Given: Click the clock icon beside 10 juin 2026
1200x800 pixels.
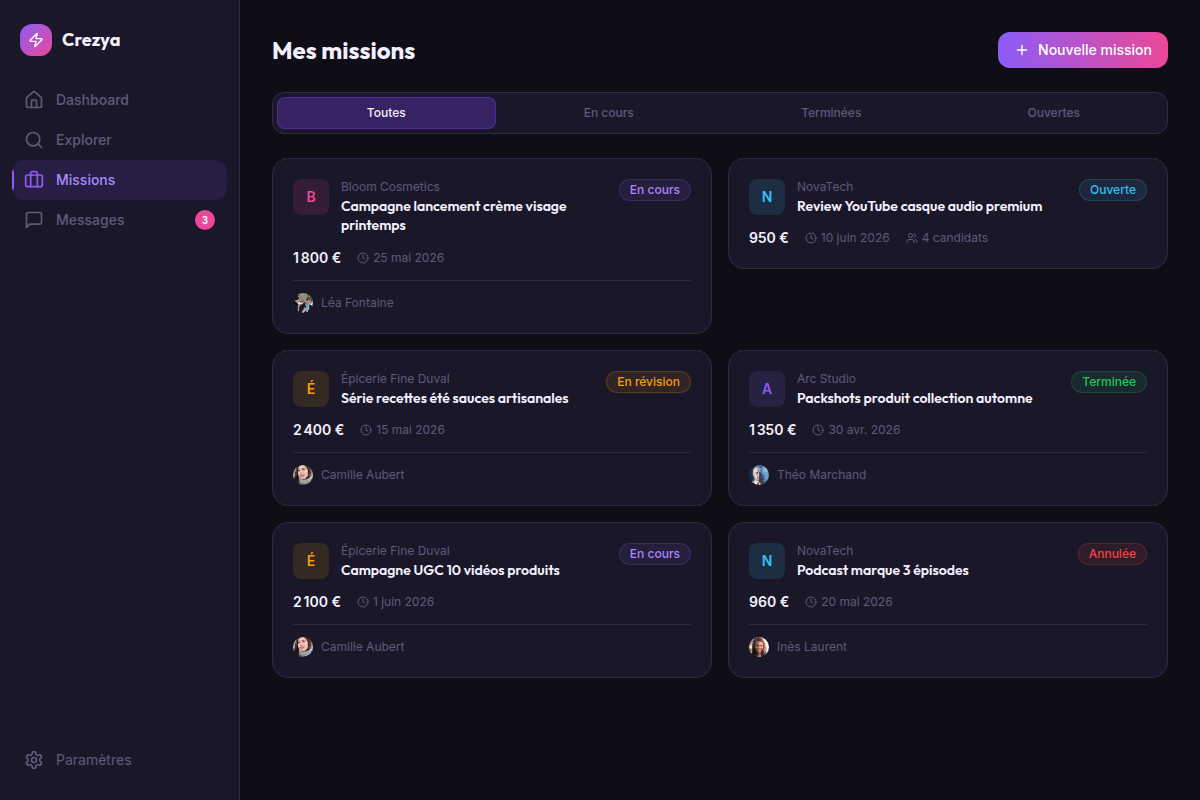Looking at the screenshot, I should 811,238.
